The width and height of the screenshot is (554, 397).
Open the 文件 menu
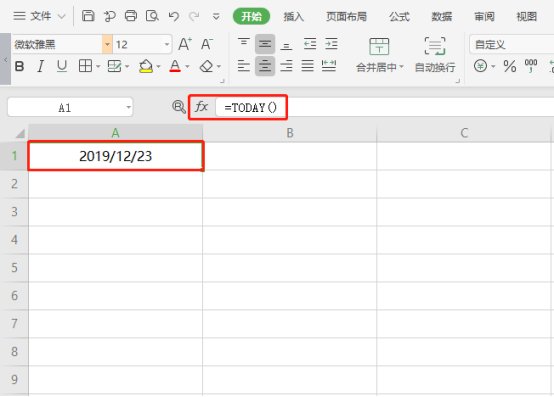(40, 16)
